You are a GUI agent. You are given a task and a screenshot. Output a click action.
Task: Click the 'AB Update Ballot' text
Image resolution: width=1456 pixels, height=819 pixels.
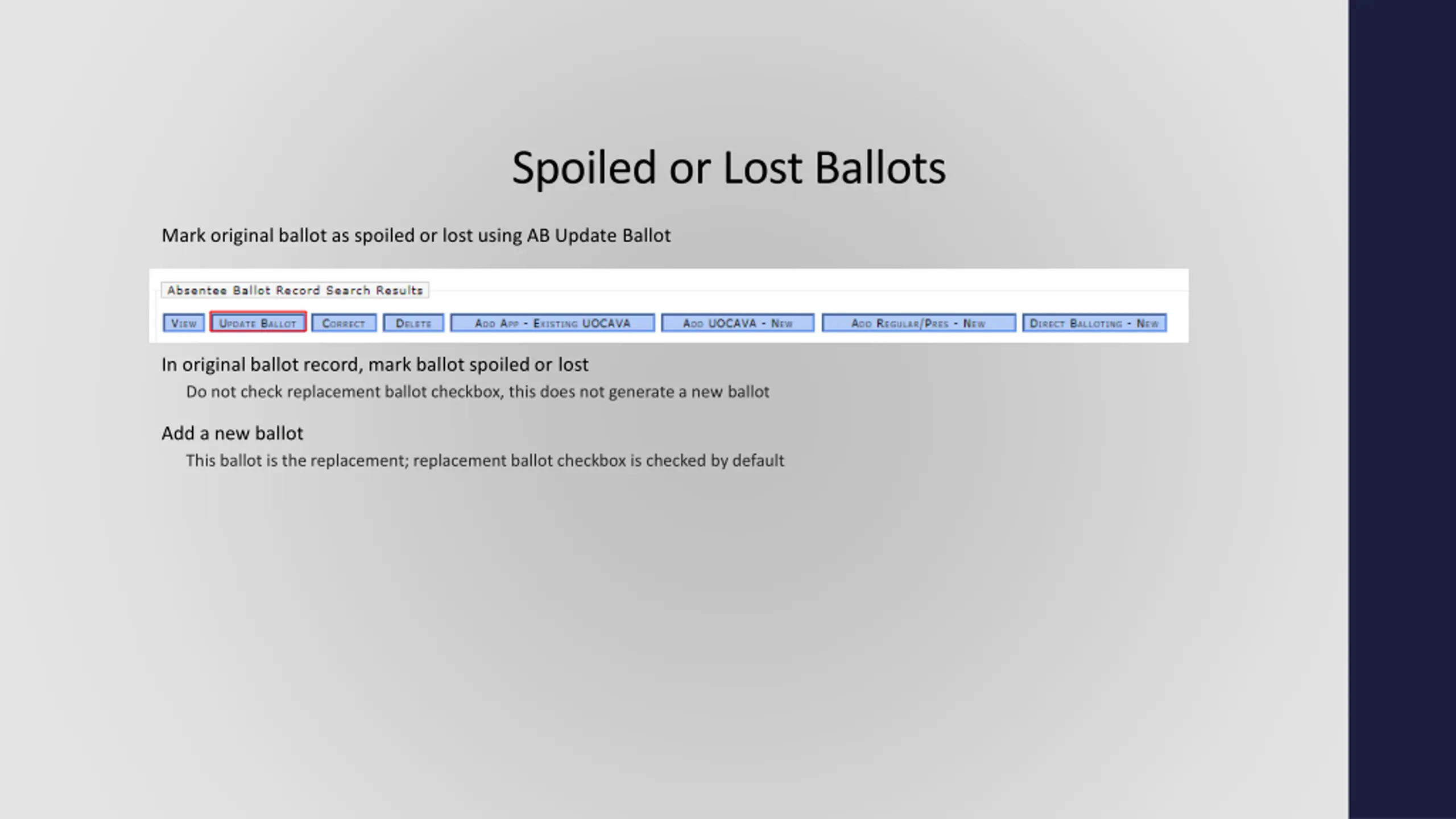click(598, 235)
